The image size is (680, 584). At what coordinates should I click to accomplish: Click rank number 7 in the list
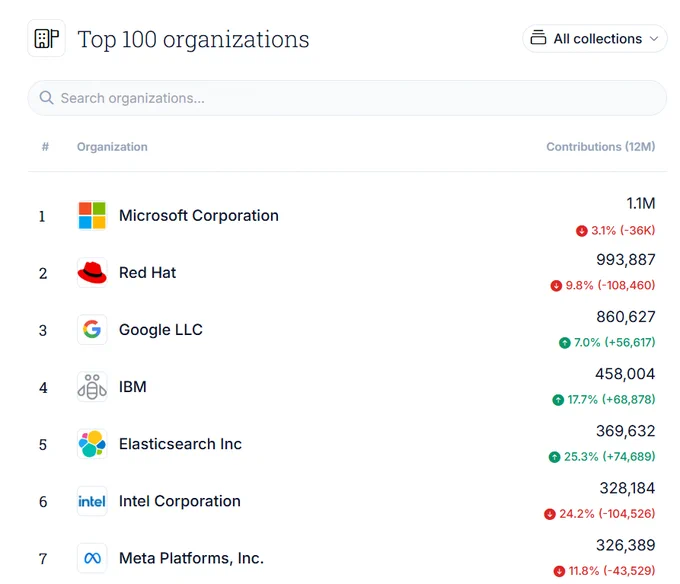(43, 559)
